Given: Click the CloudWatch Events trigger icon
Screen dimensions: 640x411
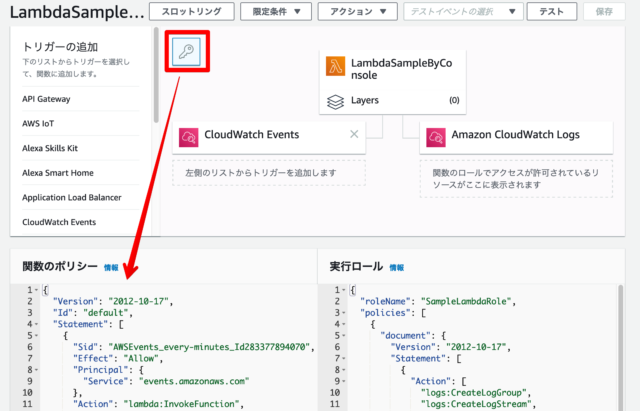Looking at the screenshot, I should pos(189,137).
